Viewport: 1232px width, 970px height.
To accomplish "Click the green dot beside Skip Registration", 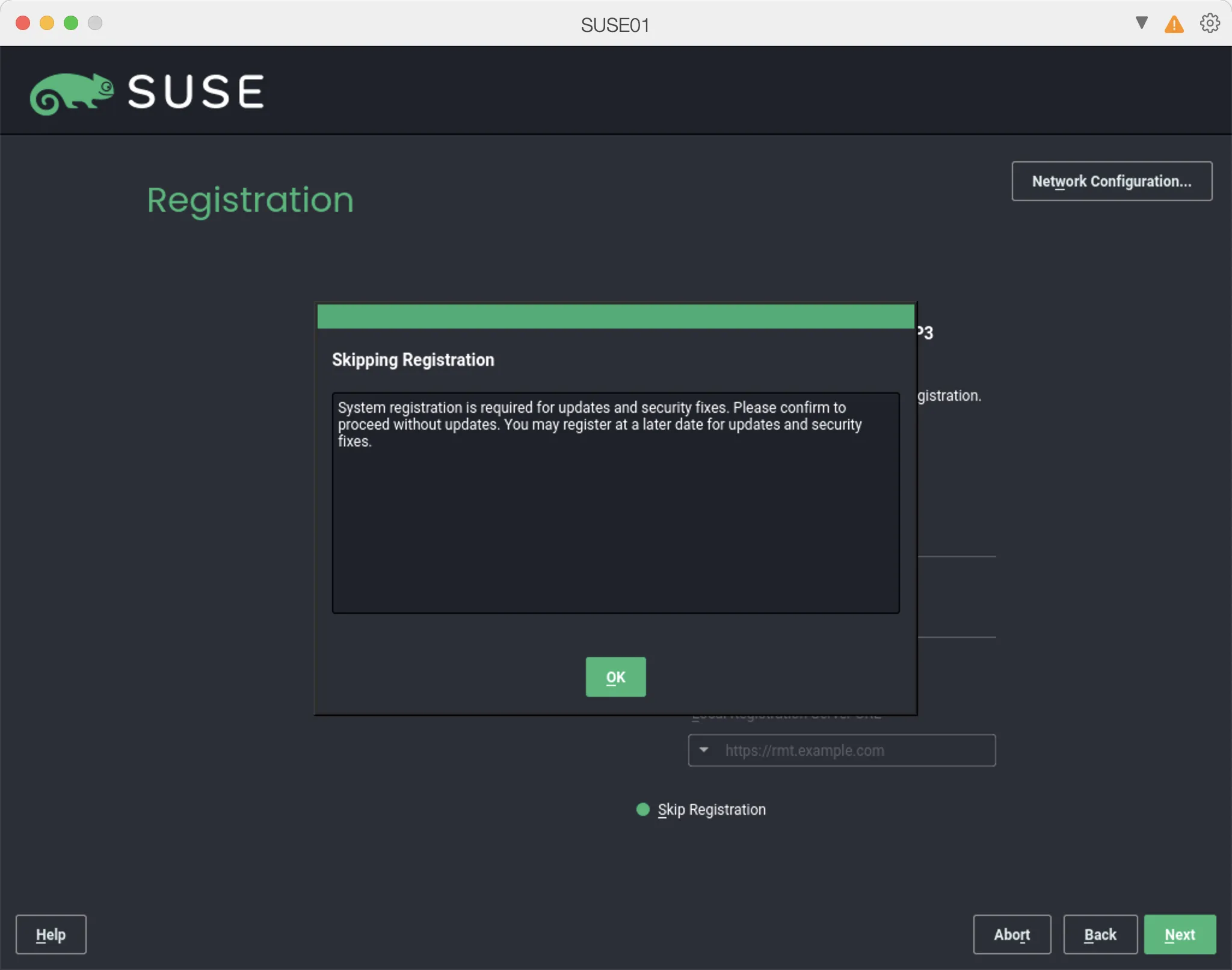I will (642, 809).
